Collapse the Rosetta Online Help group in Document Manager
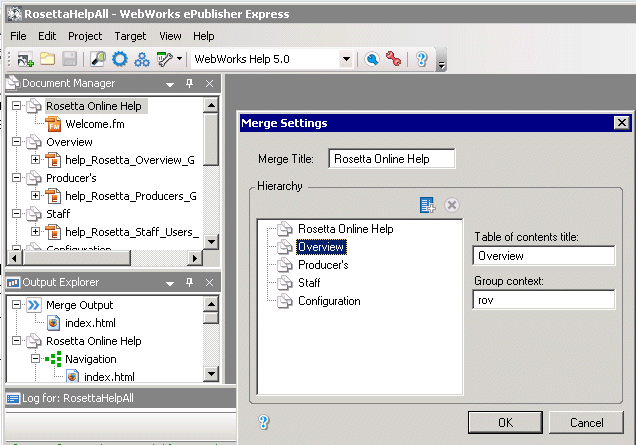The height and width of the screenshot is (445, 636). pos(16,106)
